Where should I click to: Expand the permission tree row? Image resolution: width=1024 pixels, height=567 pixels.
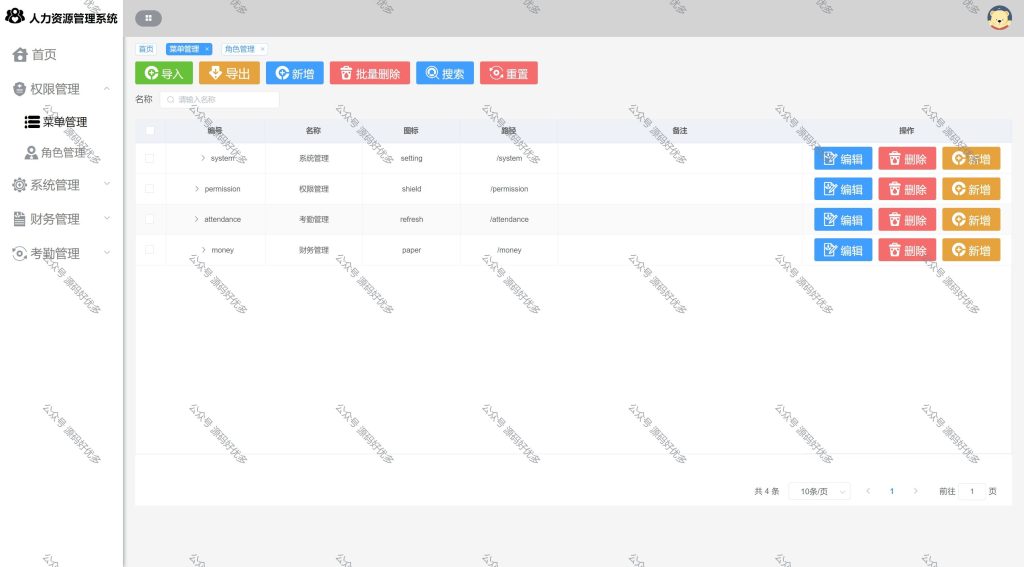click(x=197, y=189)
